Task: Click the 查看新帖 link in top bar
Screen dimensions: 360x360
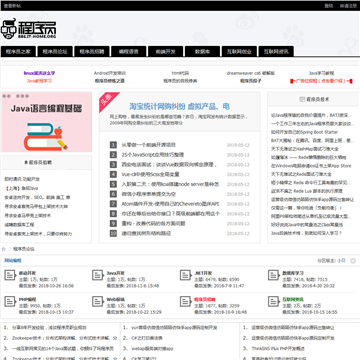Action: 12,6
